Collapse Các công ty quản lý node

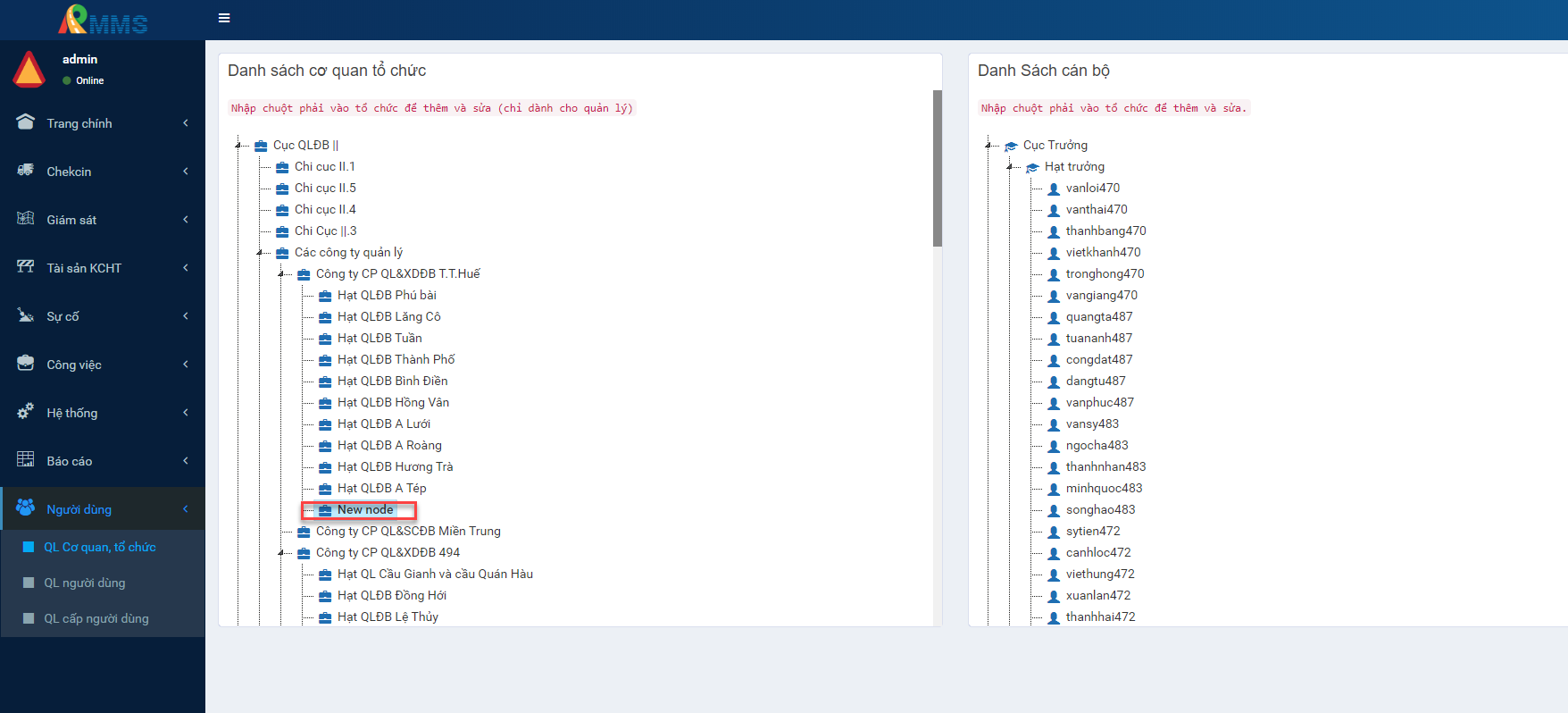coord(260,252)
